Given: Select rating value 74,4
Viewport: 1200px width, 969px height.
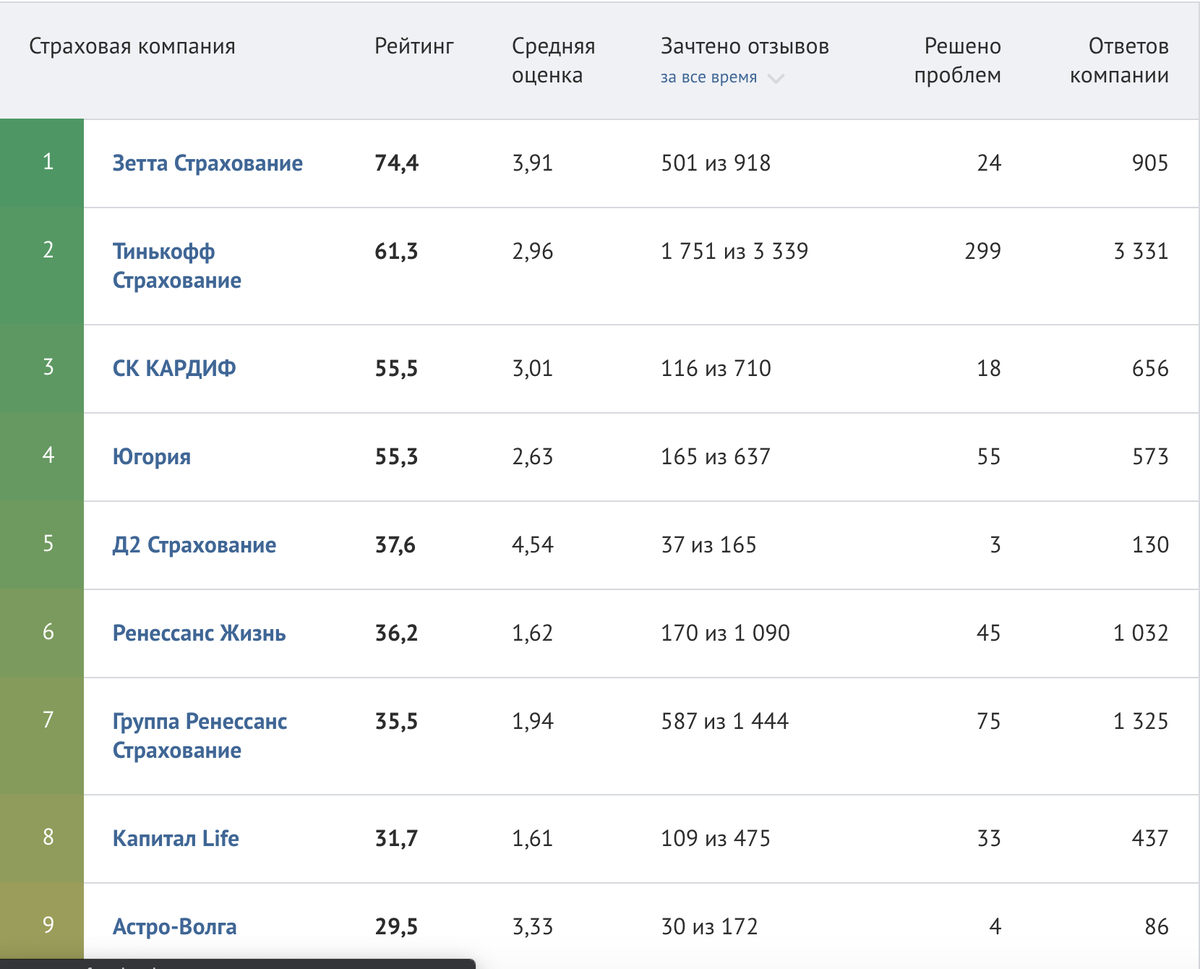Looking at the screenshot, I should (x=396, y=163).
